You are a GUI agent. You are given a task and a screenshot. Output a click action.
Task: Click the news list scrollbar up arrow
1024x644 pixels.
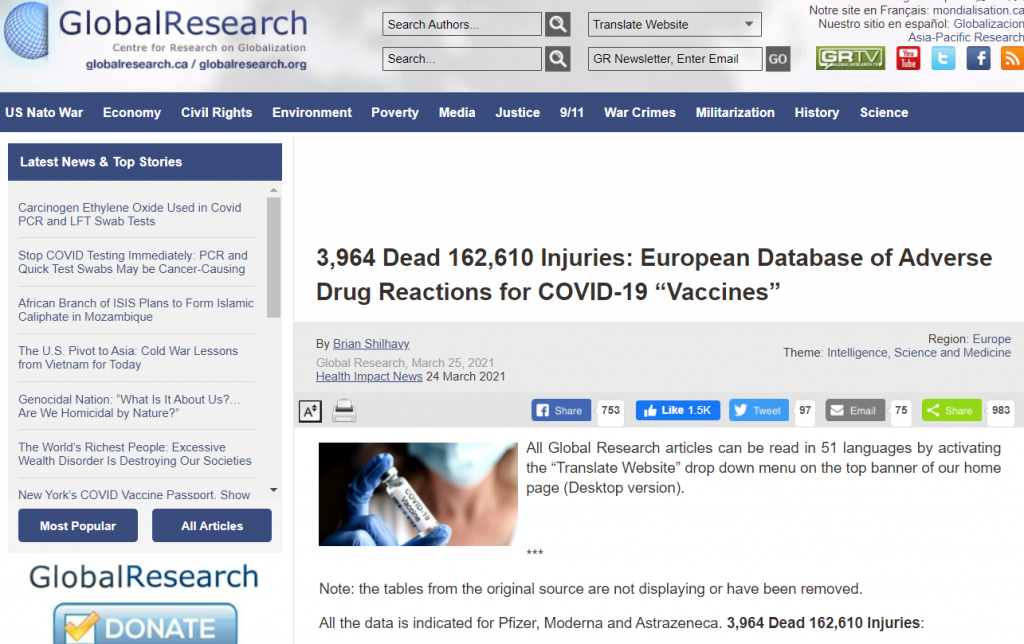coord(274,190)
